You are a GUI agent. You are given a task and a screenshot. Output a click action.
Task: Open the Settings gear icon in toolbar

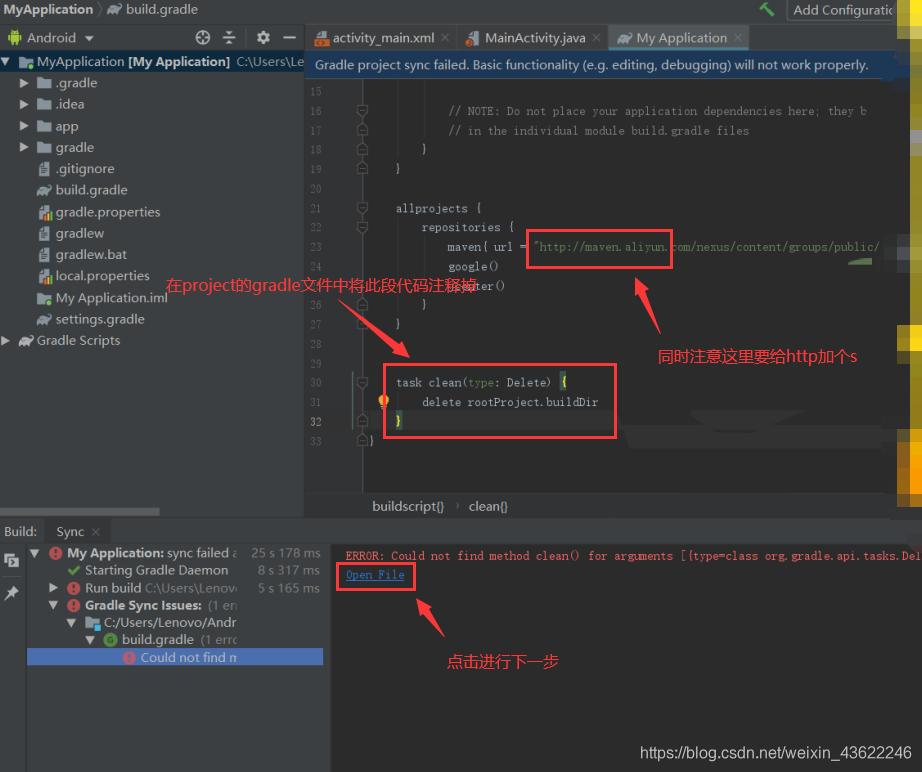point(262,37)
